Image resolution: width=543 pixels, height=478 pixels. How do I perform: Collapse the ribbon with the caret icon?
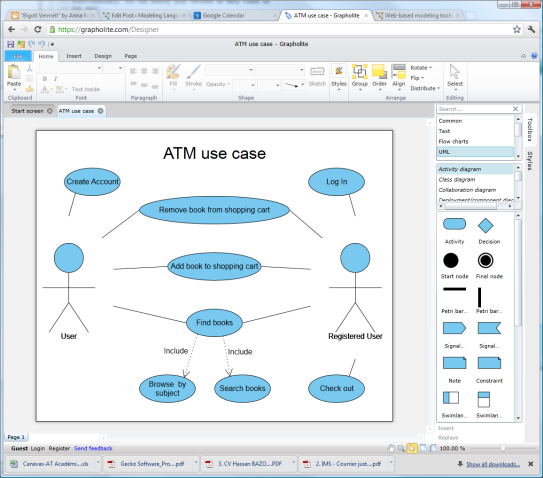click(x=523, y=56)
